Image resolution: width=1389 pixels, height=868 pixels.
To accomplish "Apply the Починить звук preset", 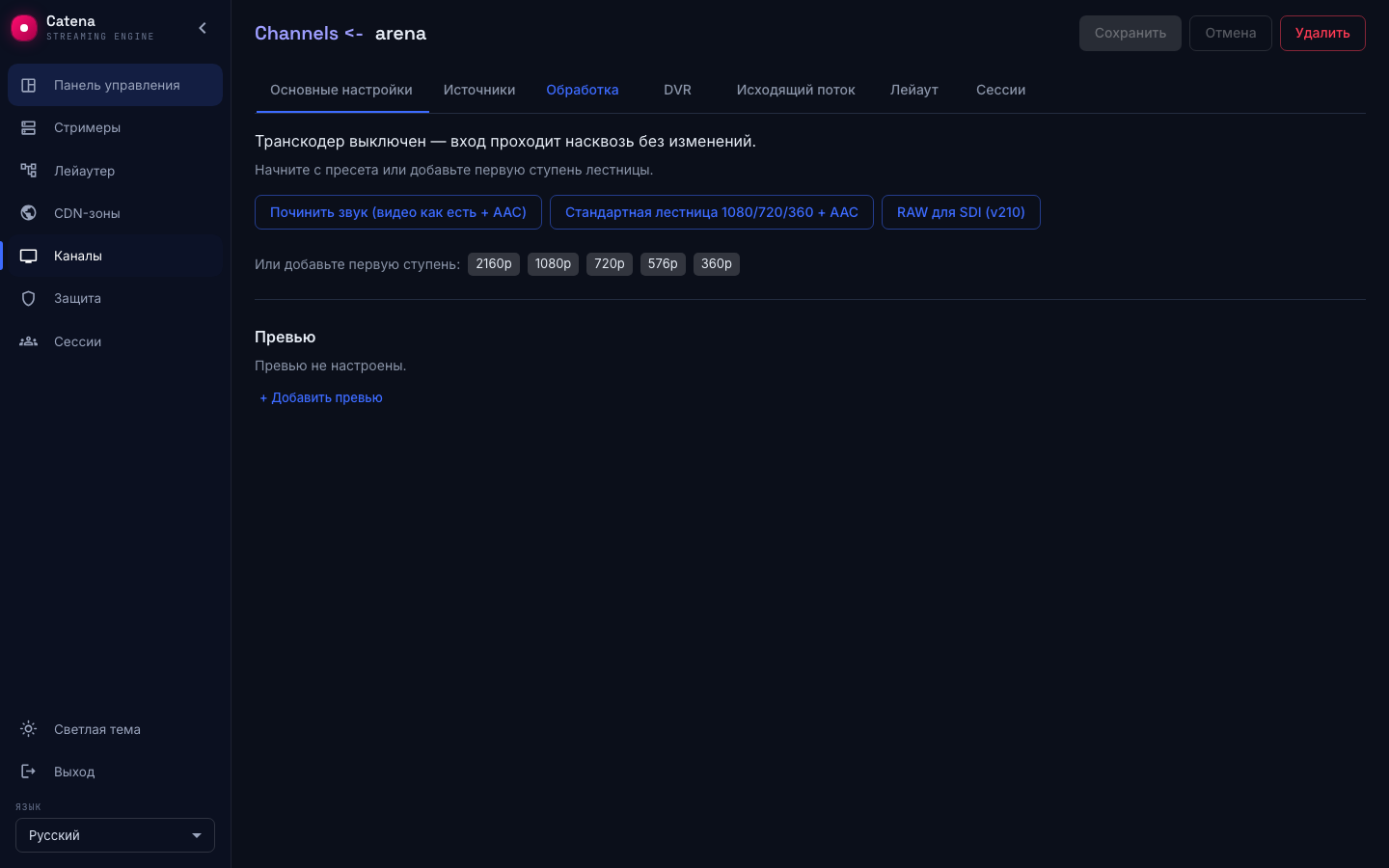I will [x=398, y=212].
